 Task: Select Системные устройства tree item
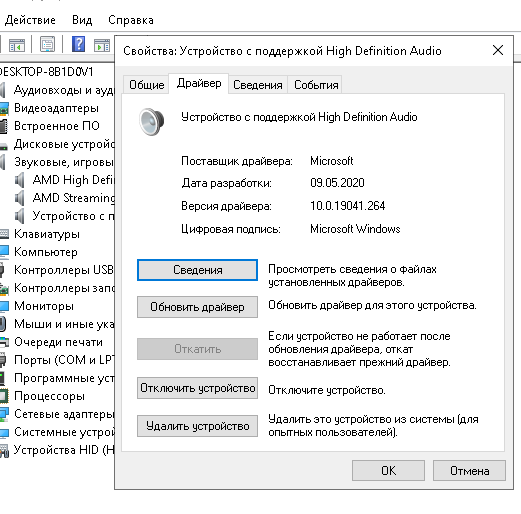64,432
